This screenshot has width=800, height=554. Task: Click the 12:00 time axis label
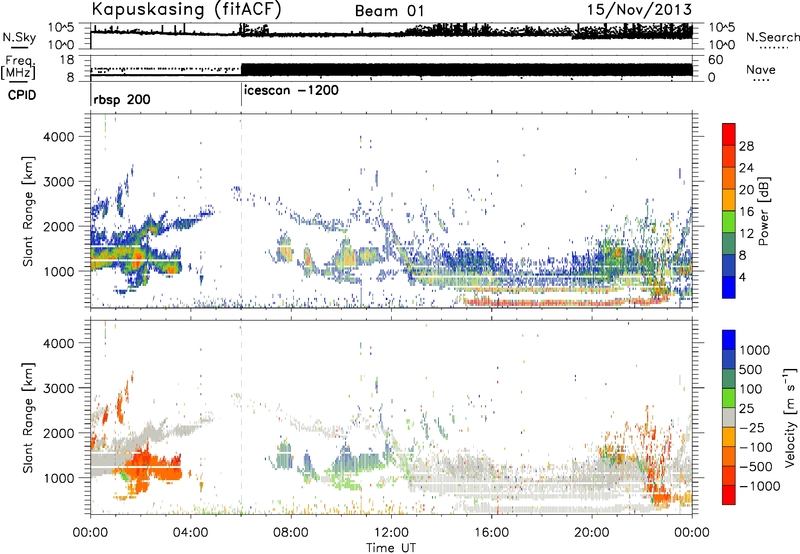[x=391, y=533]
